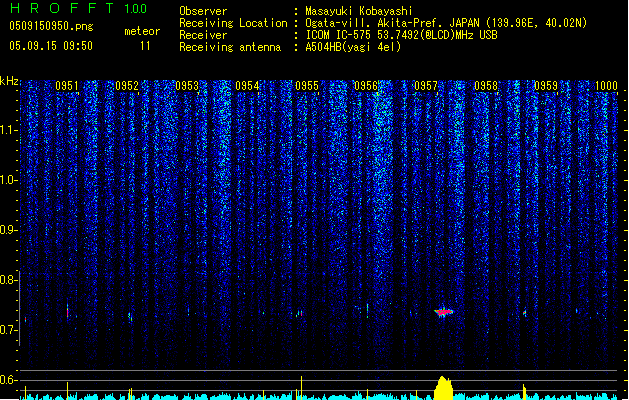Click the 1.0 kHz axis label
Image resolution: width=629 pixels, height=400 pixels.
click(x=8, y=180)
